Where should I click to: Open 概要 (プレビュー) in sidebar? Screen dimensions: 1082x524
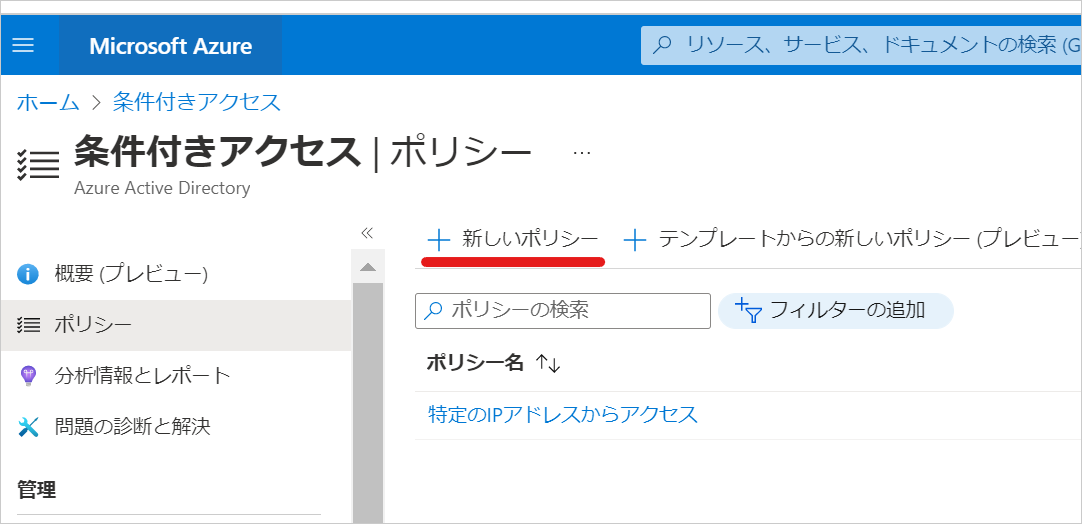tap(131, 274)
